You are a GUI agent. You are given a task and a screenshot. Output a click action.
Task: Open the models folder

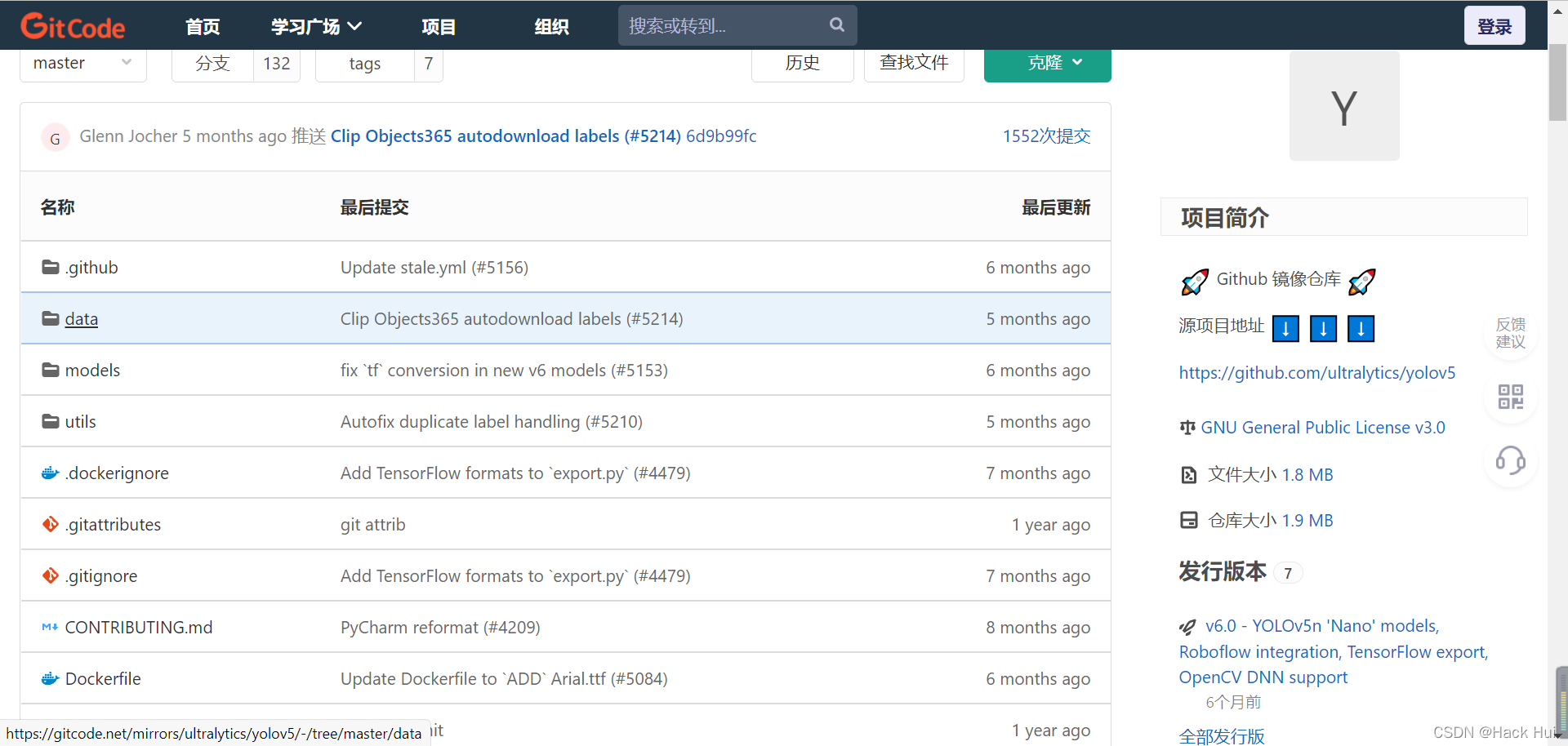pos(92,371)
